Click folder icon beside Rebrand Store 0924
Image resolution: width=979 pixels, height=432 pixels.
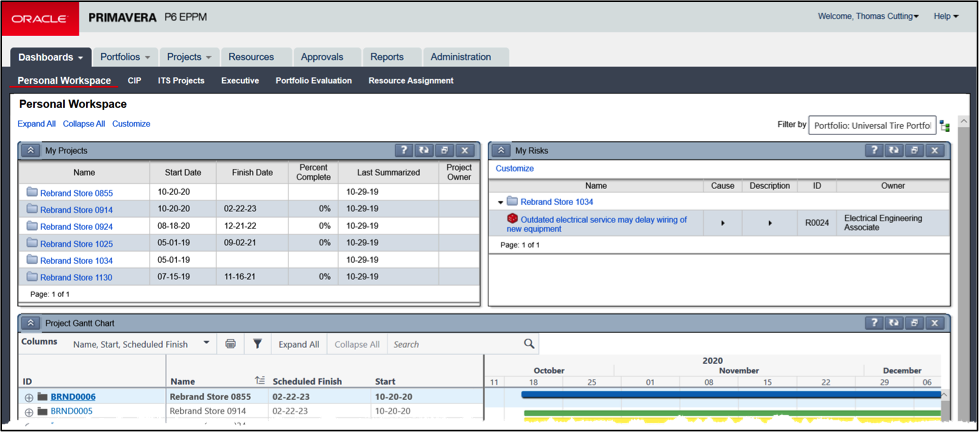point(32,226)
